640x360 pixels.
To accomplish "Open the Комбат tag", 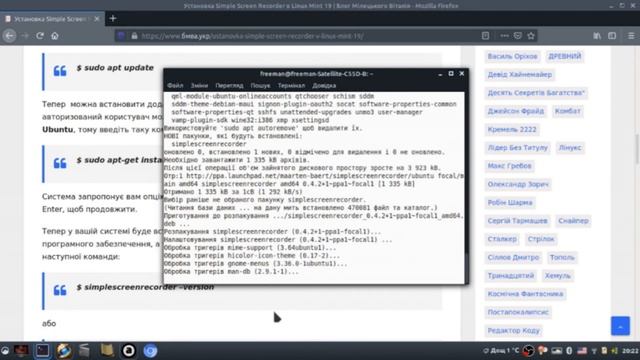I will 567,111.
